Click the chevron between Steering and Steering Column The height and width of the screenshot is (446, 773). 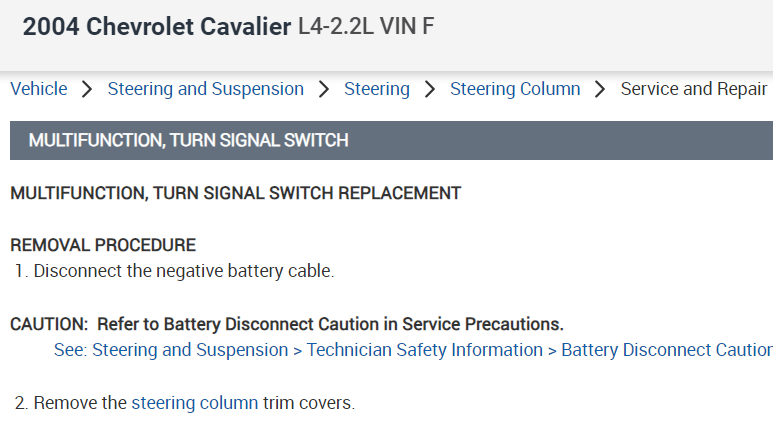tap(430, 89)
